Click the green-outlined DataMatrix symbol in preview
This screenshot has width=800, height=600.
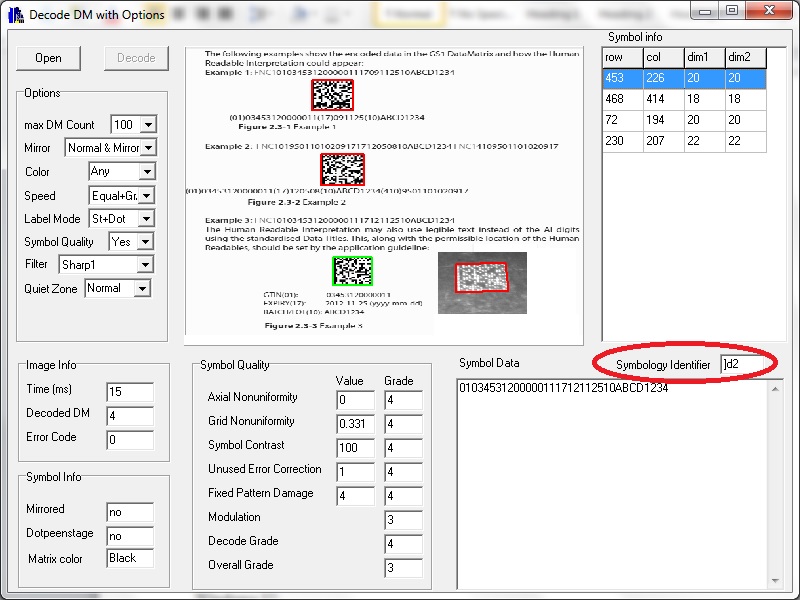(x=353, y=271)
